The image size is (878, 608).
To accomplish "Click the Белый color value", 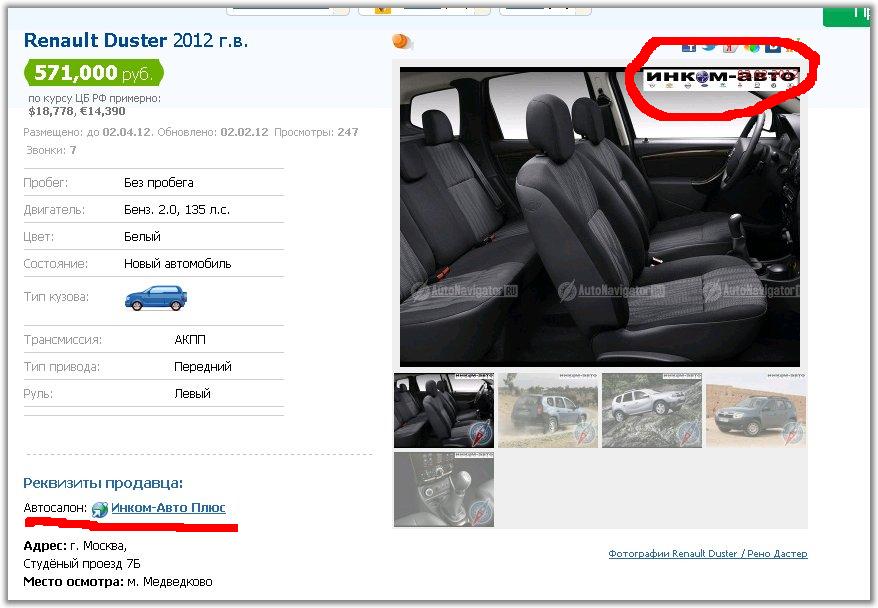I will [x=142, y=236].
